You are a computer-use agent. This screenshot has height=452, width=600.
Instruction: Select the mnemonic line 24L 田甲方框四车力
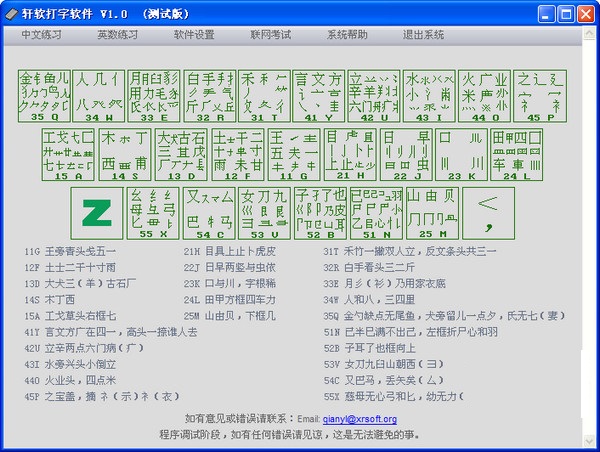(230, 300)
